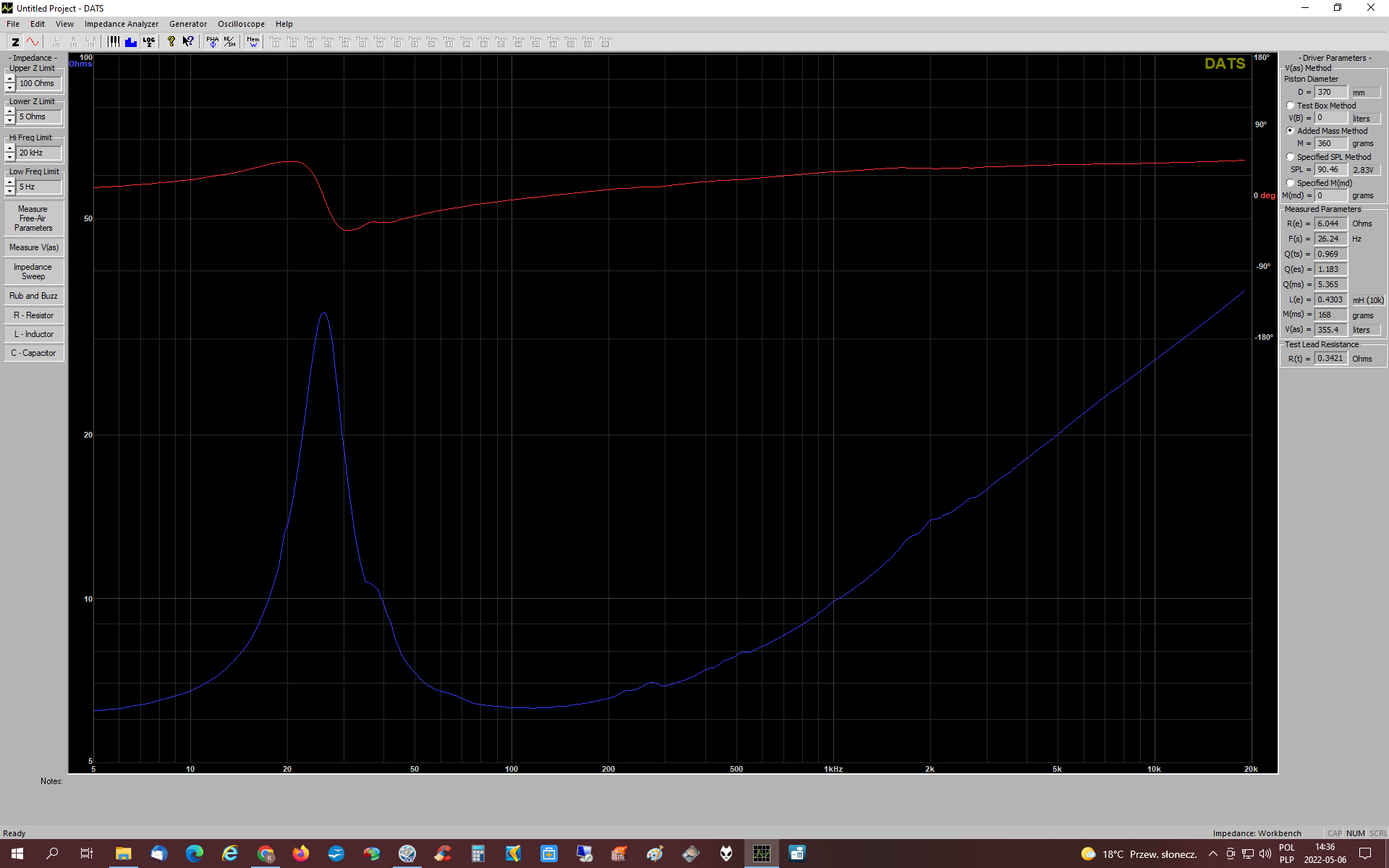This screenshot has height=868, width=1389.
Task: Select the Mem 20 memory slot icon
Action: pos(606,42)
